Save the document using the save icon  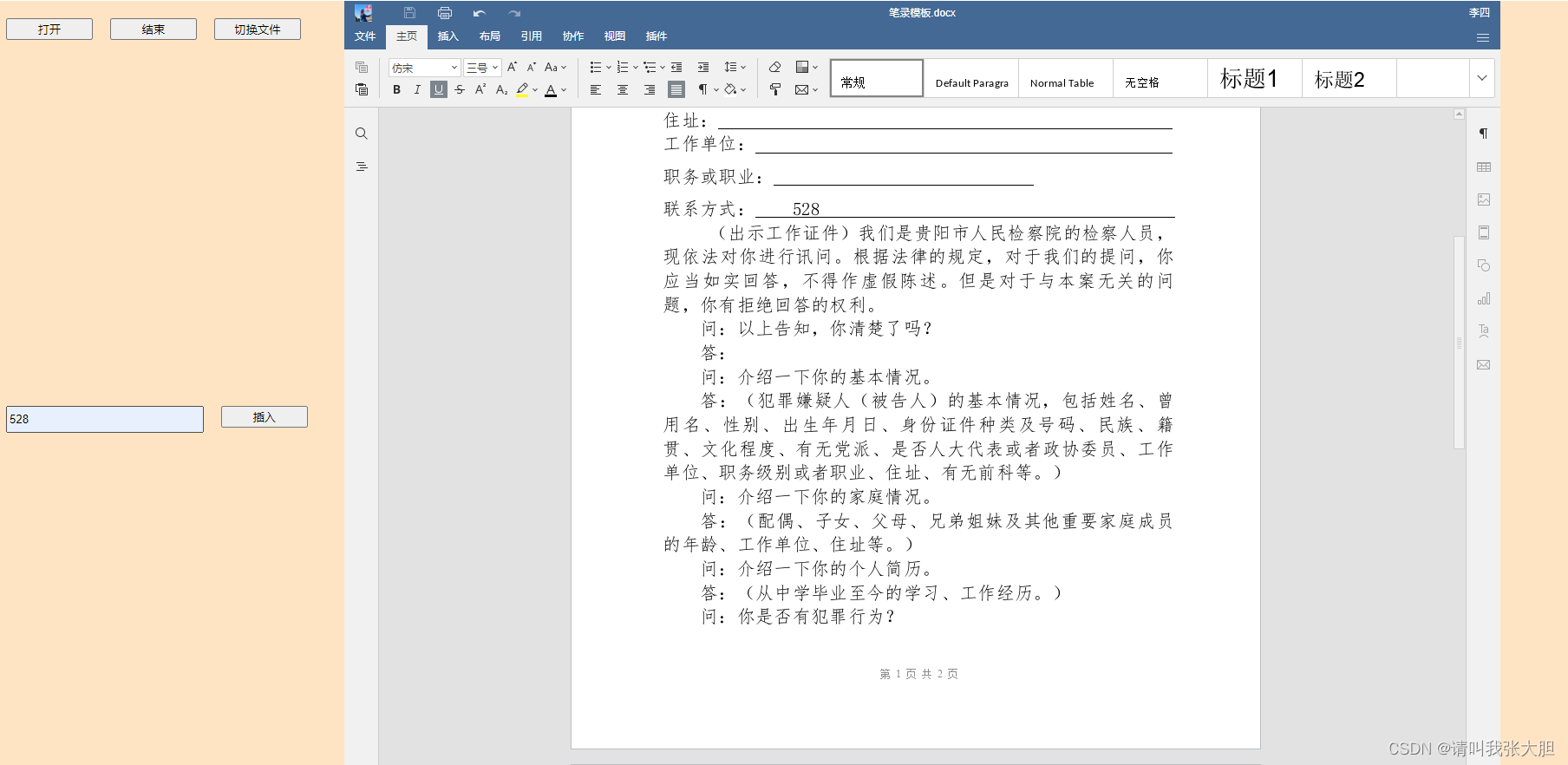(409, 13)
